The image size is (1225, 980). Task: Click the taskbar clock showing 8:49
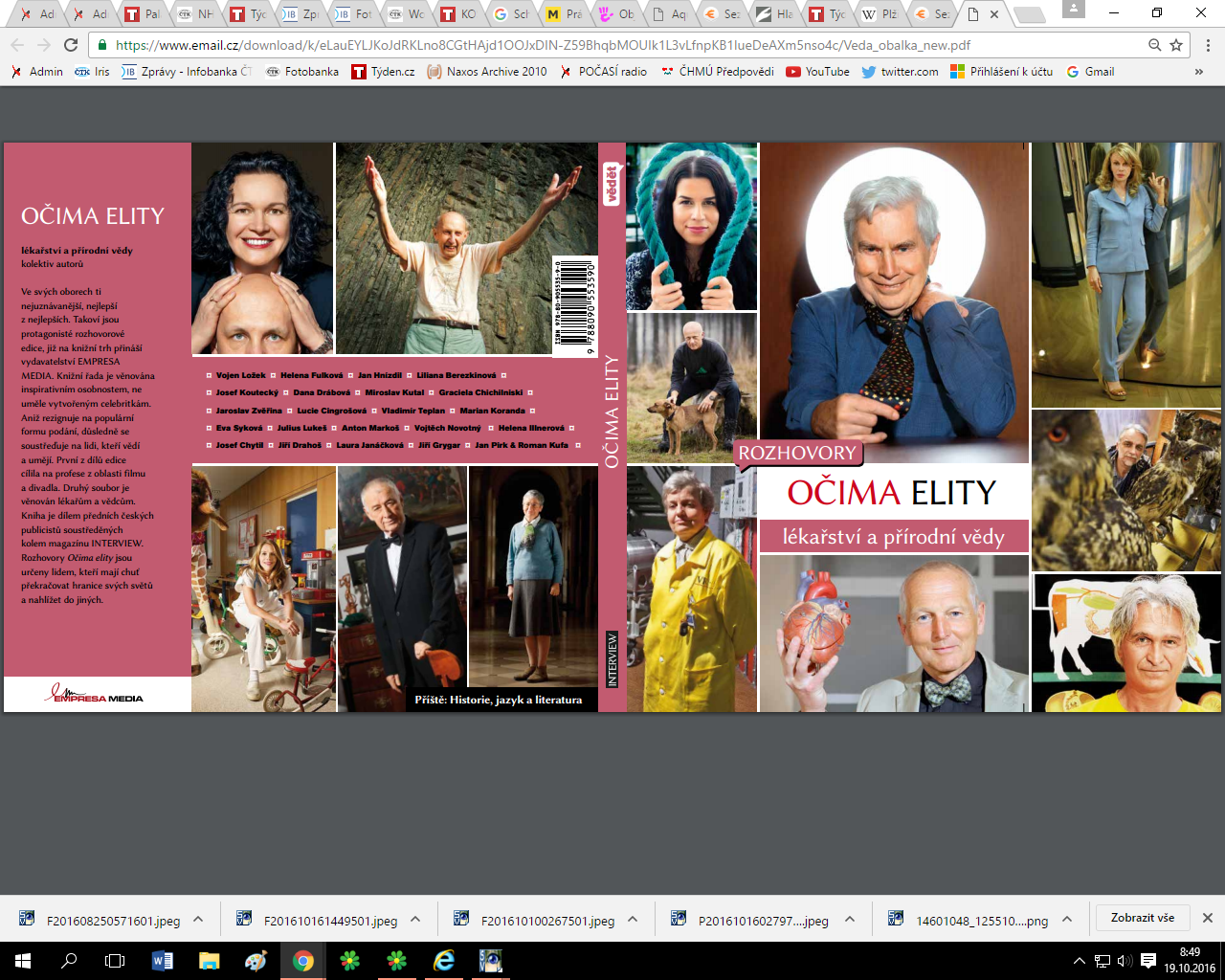pyautogui.click(x=1190, y=961)
